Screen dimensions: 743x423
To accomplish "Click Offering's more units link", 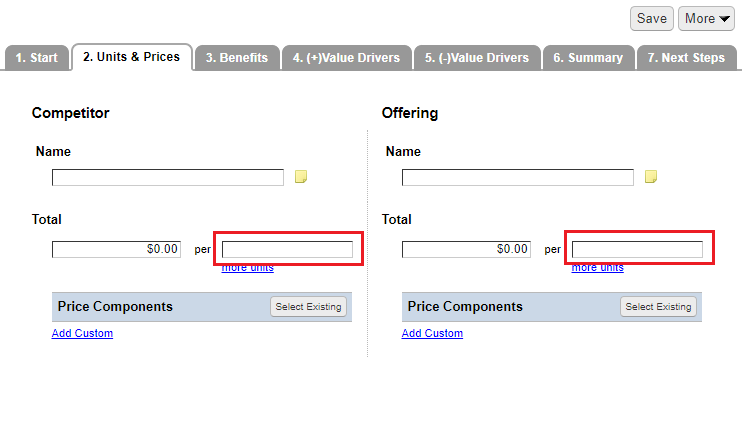I will pos(598,268).
